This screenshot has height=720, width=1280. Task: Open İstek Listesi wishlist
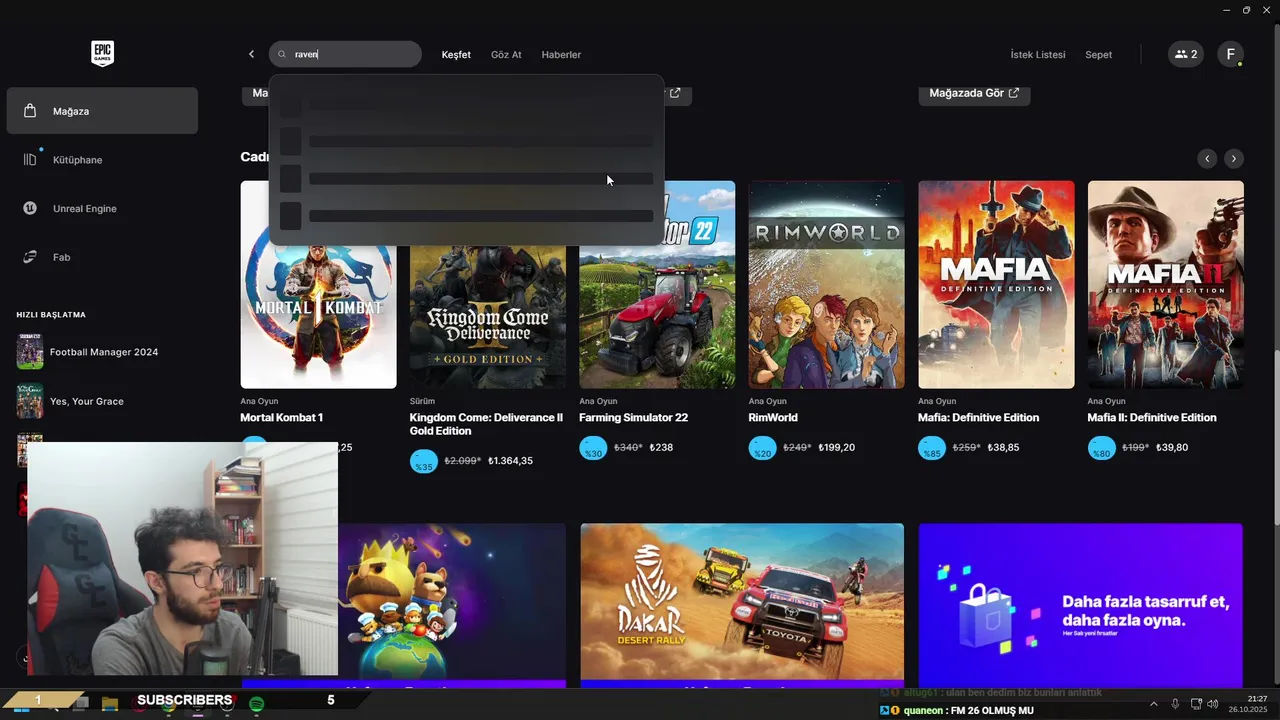coord(1038,55)
